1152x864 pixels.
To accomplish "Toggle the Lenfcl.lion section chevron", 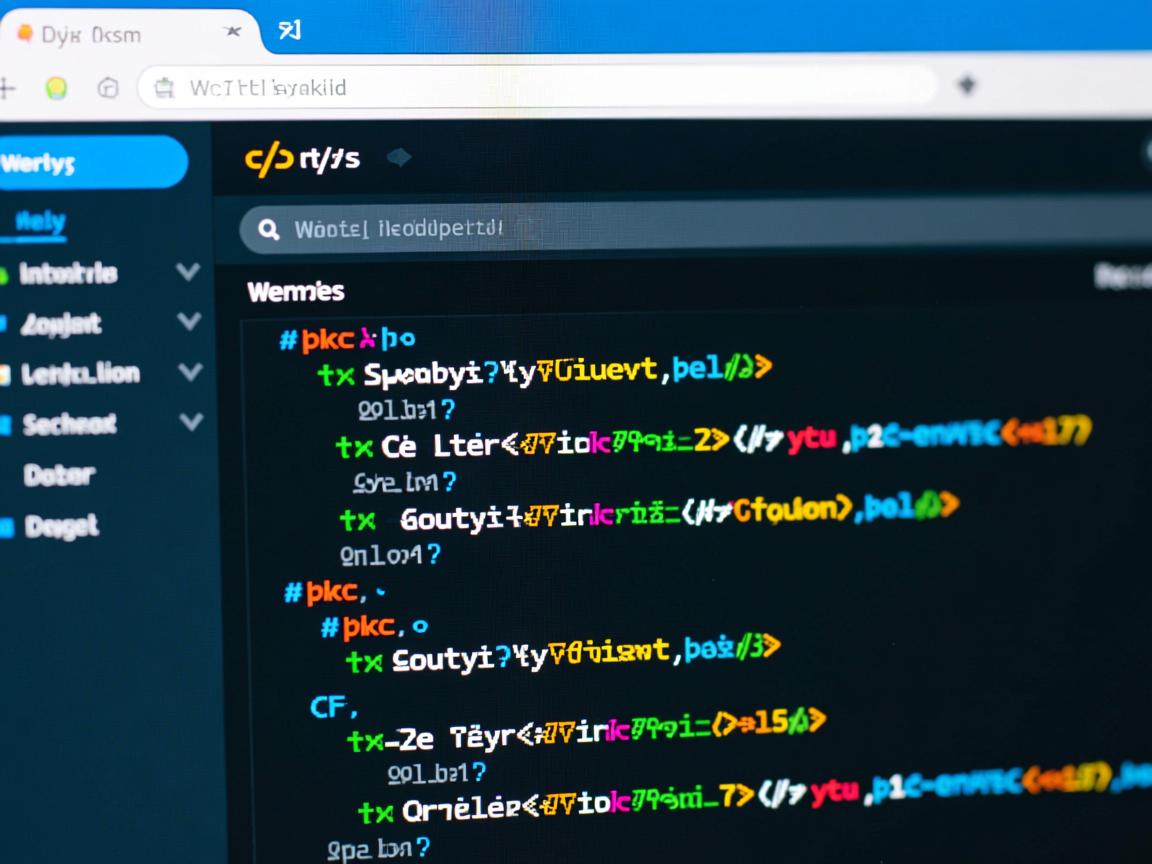I will click(189, 373).
